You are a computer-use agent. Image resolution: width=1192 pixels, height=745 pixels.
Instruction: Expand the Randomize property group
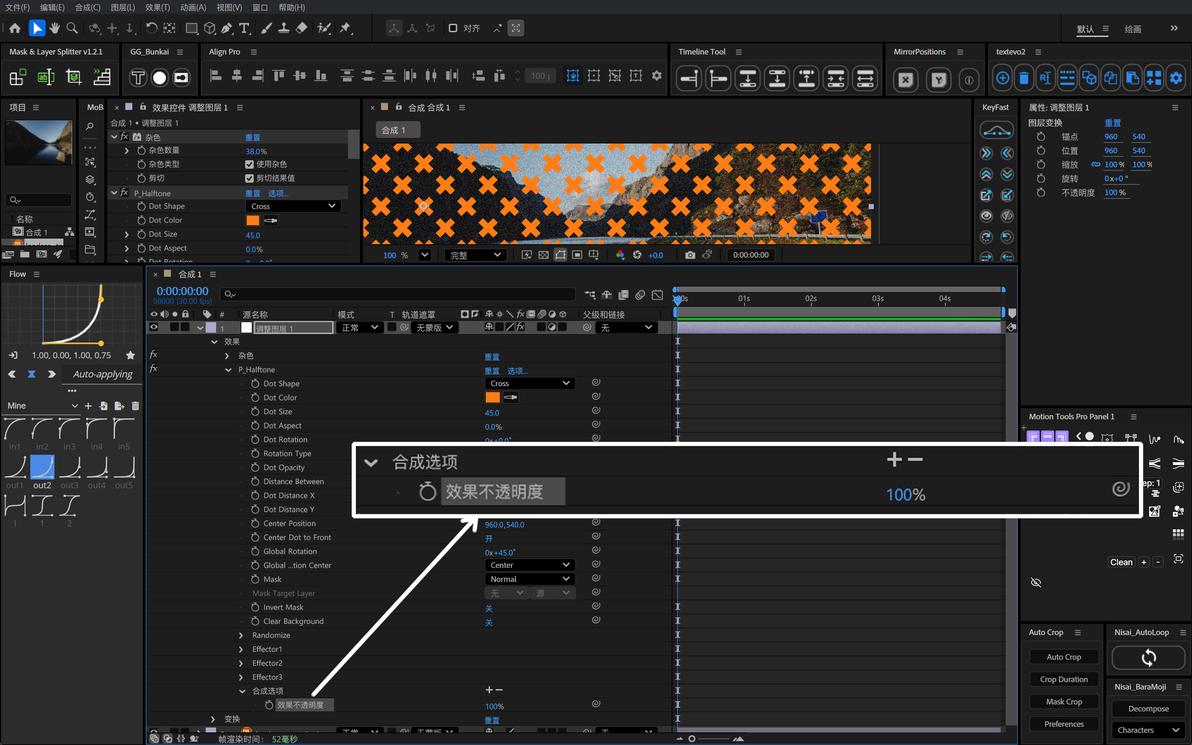pyautogui.click(x=241, y=636)
